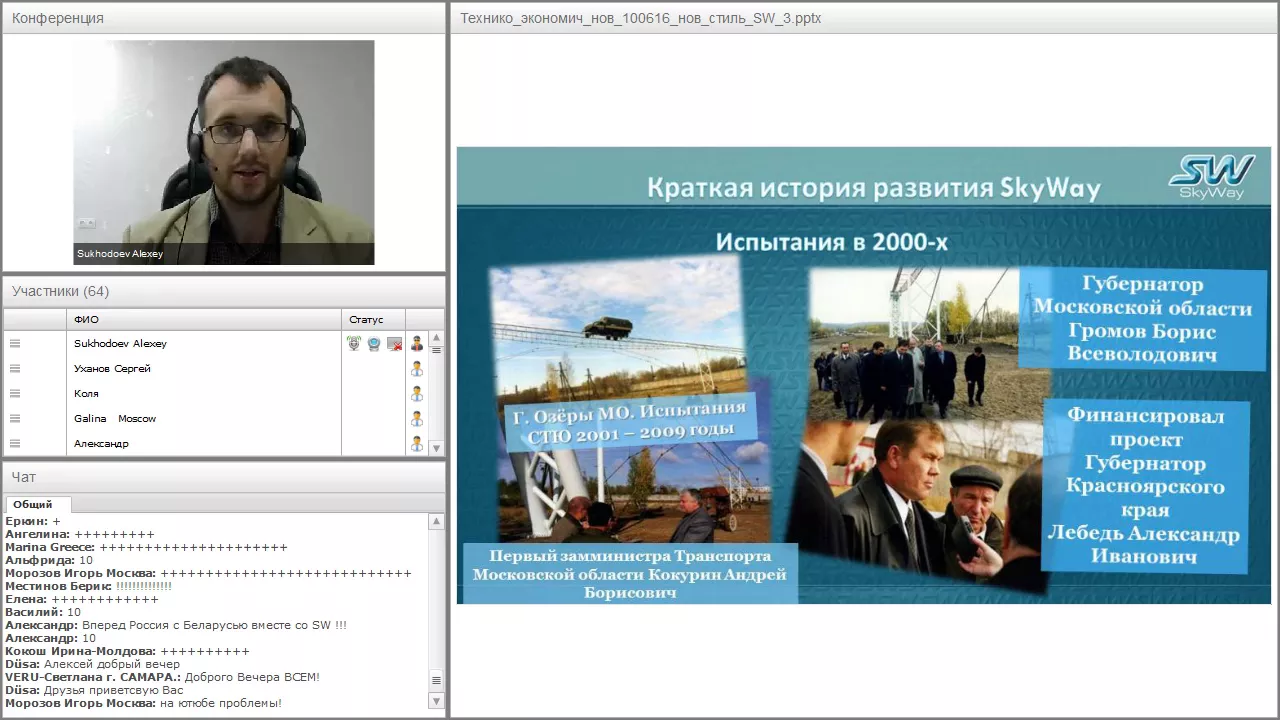Viewport: 1280px width, 720px height.
Task: Click the user avatar icon for Уханов Сергей
Action: tap(417, 369)
